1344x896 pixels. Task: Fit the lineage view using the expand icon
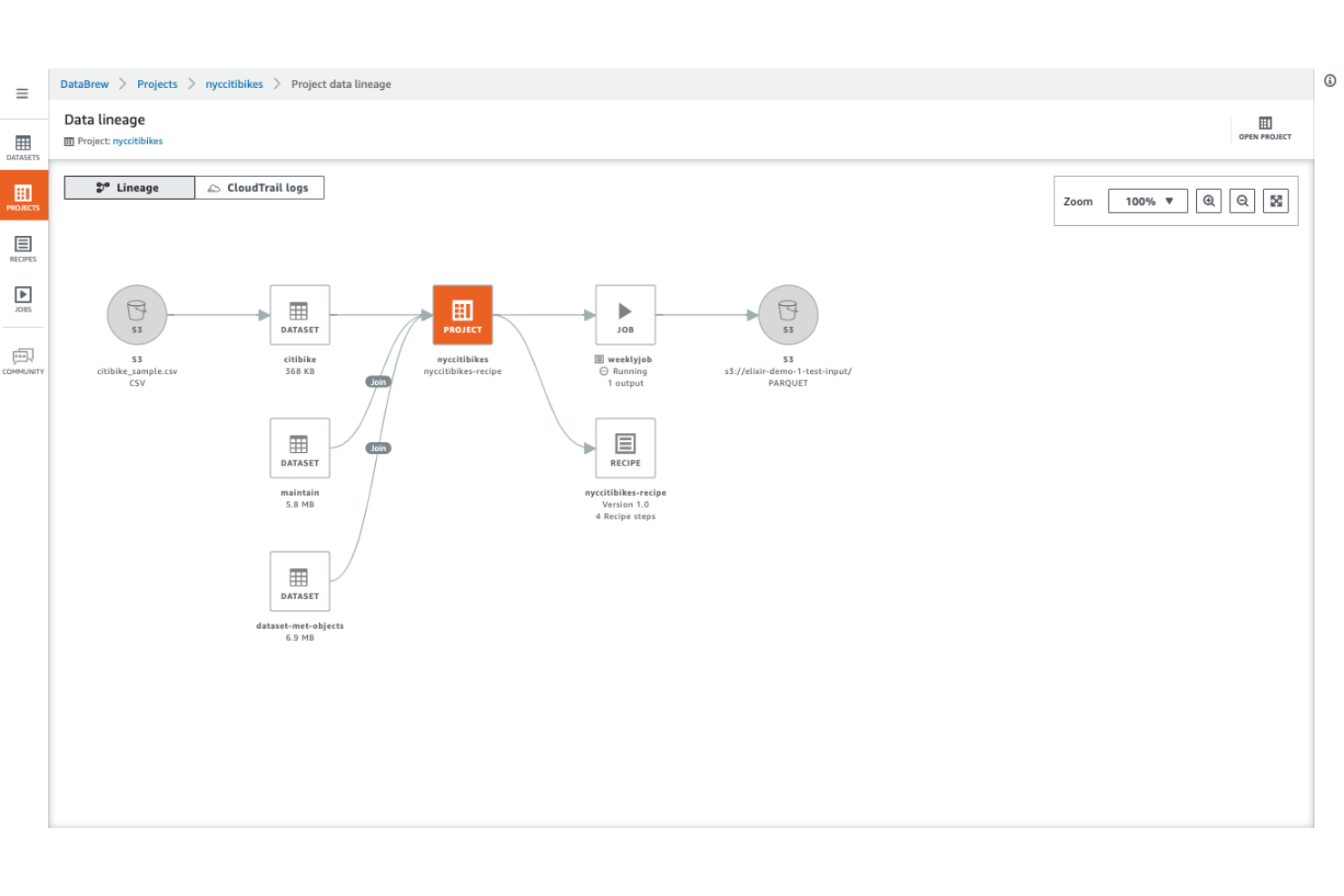pyautogui.click(x=1276, y=200)
